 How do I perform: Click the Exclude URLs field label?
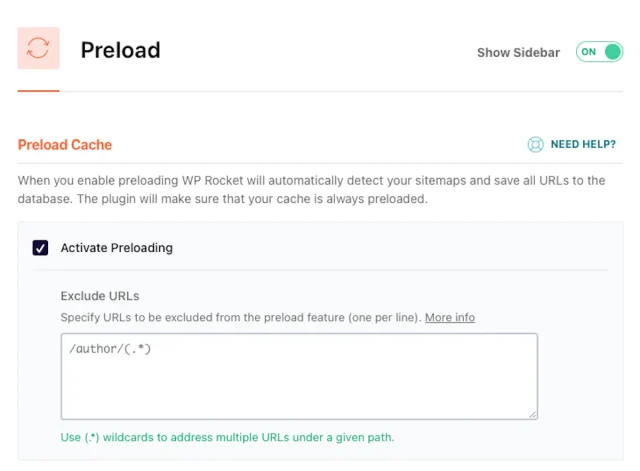[x=100, y=296]
